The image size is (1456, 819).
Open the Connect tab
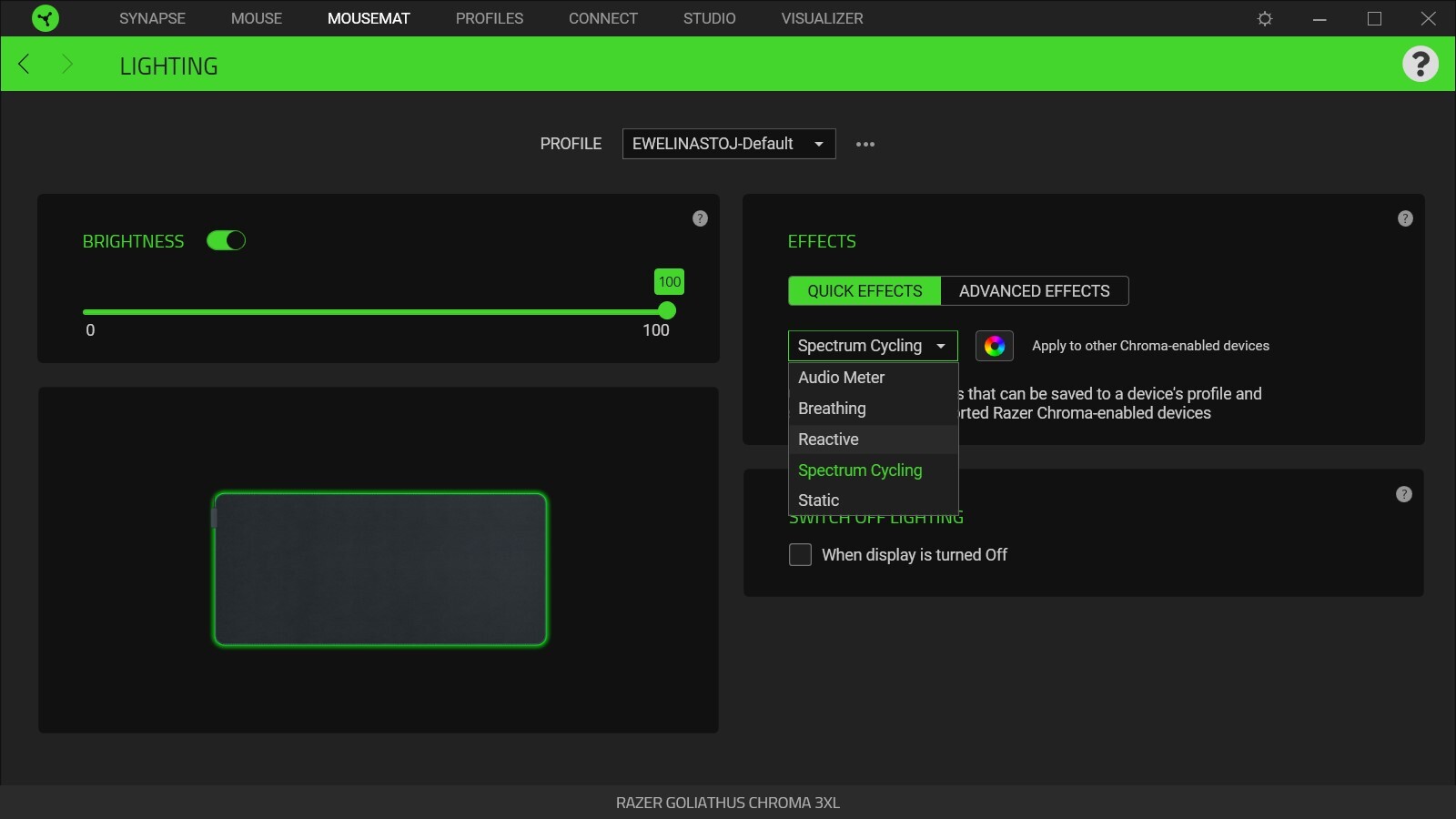pos(603,18)
